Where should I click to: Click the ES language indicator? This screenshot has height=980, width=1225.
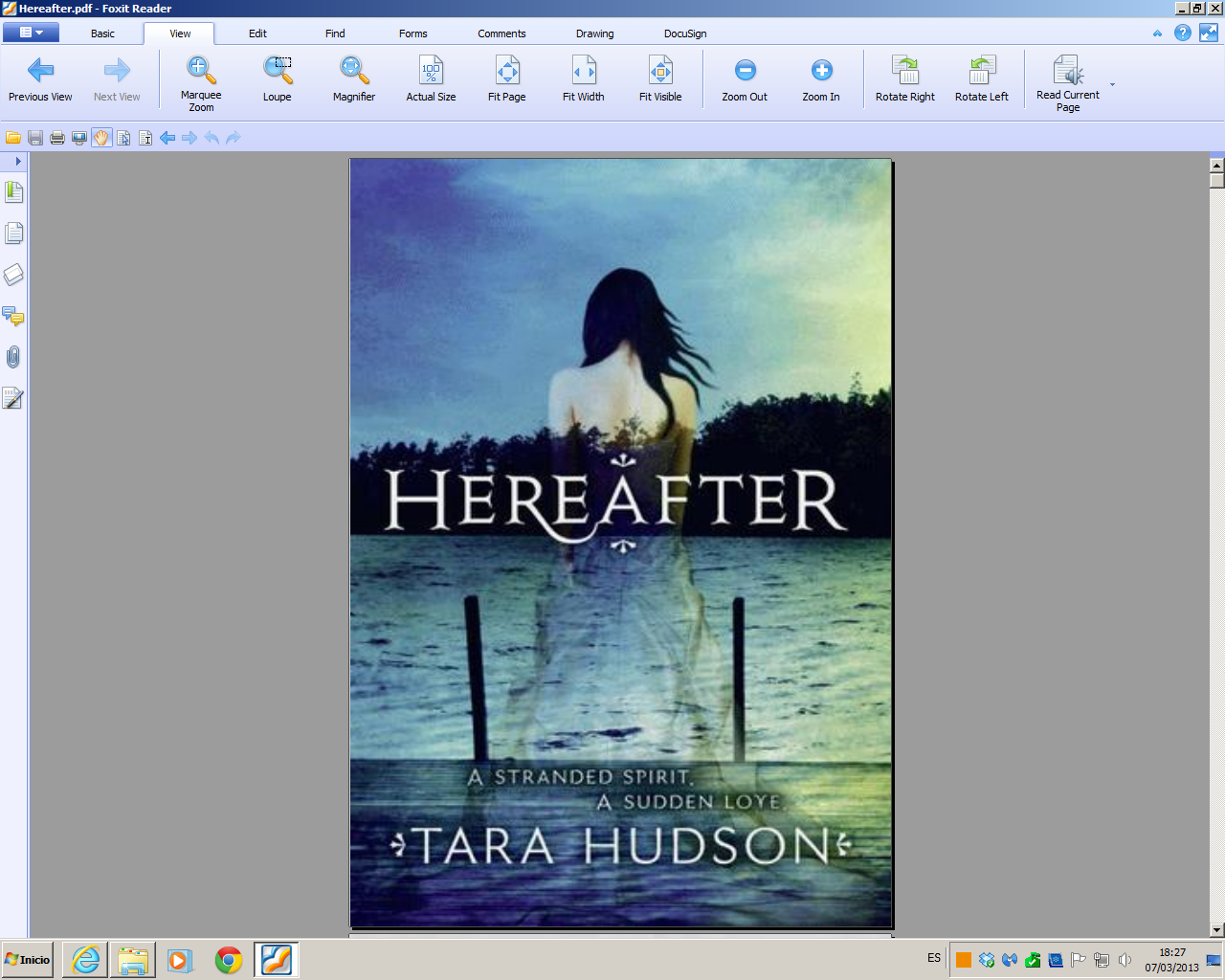click(934, 958)
